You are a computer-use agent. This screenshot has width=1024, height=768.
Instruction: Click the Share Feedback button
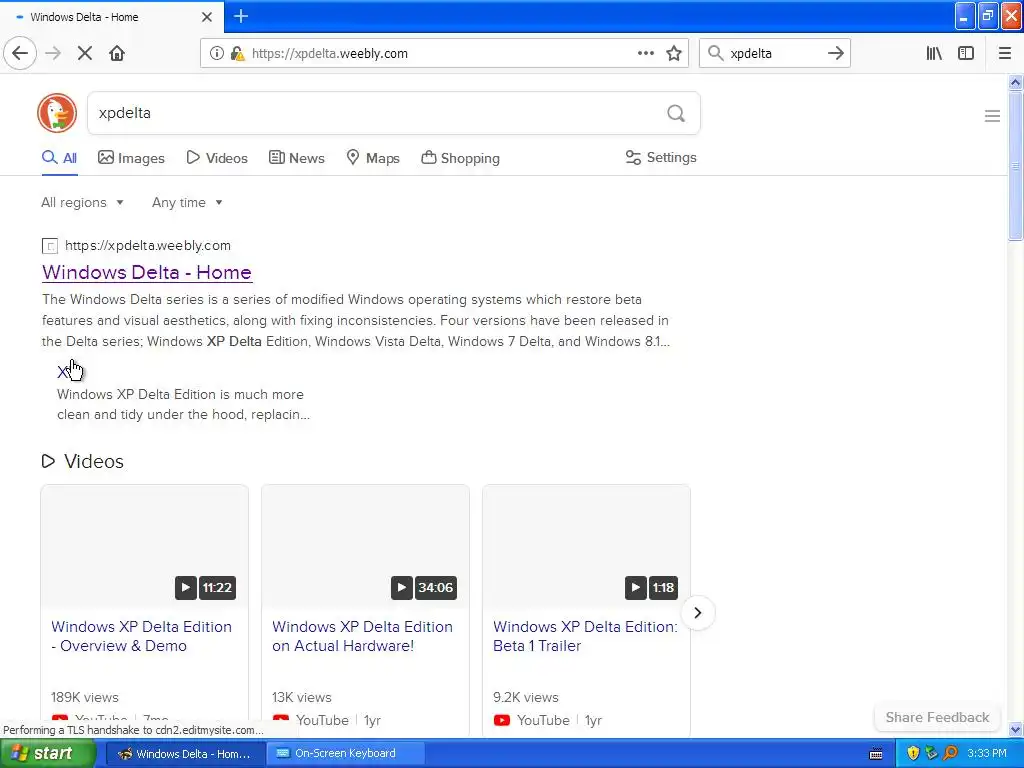click(x=937, y=717)
